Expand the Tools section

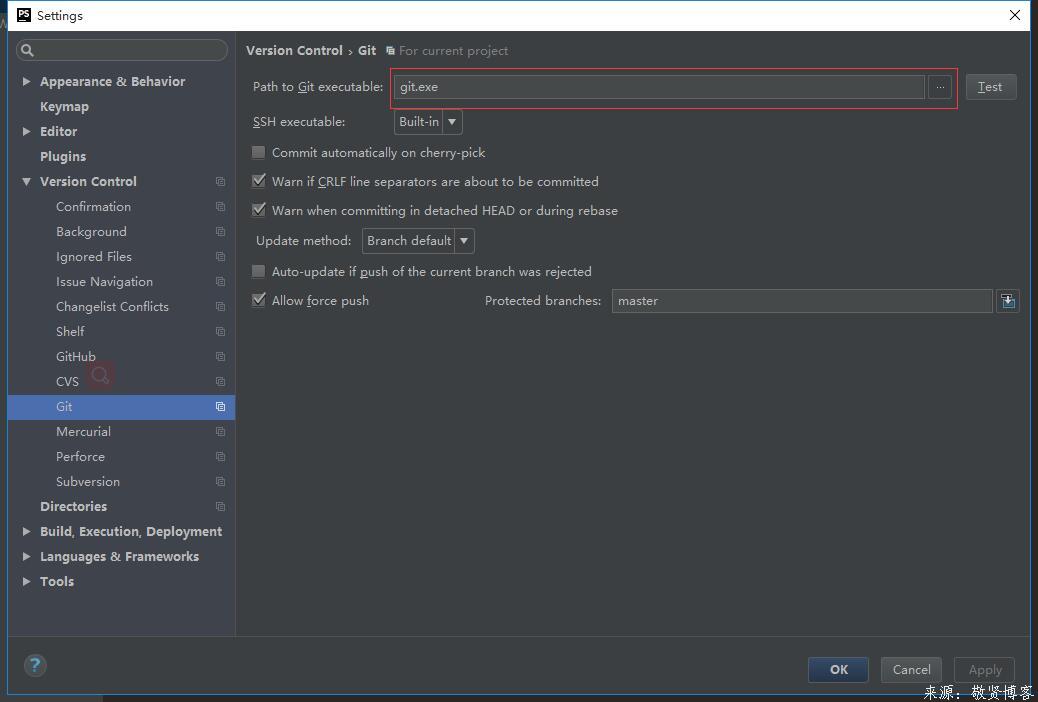pos(26,581)
